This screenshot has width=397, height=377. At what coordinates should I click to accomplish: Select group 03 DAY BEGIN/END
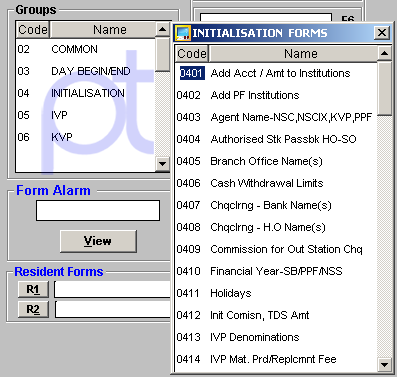point(86,71)
